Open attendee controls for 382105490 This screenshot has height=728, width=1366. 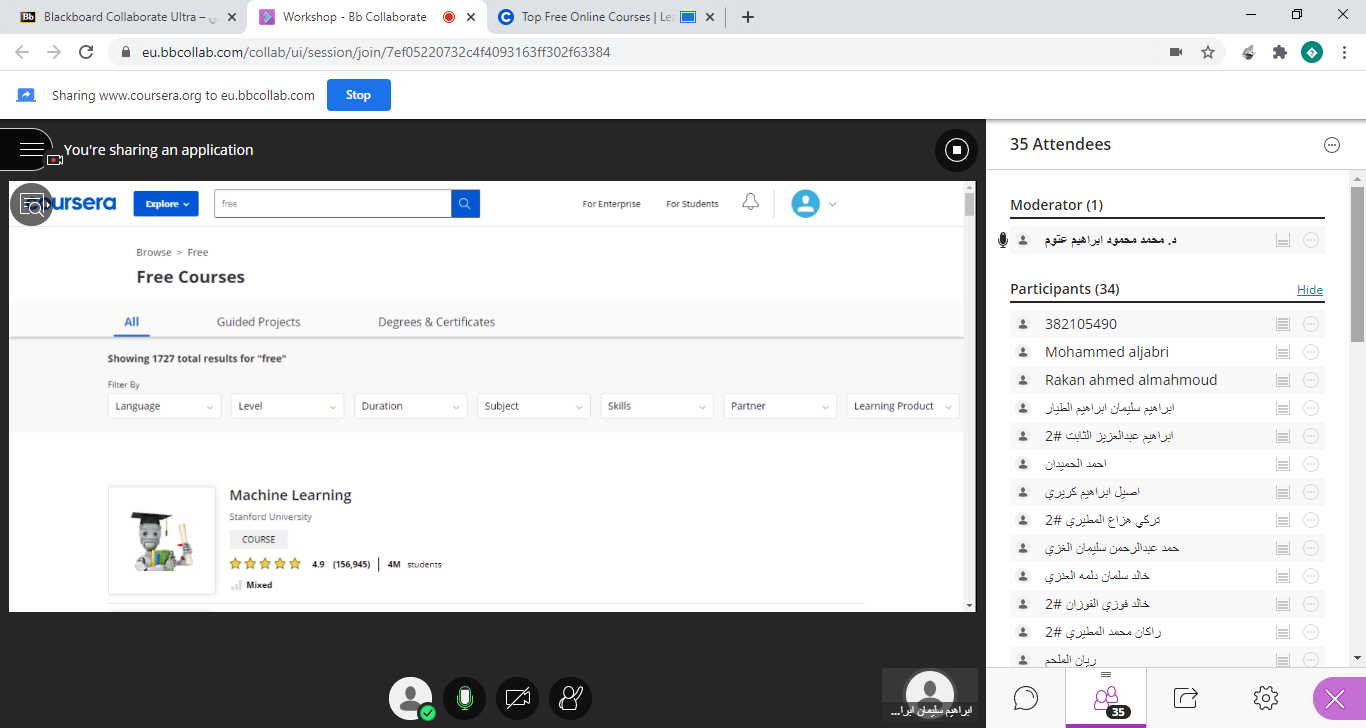pyautogui.click(x=1311, y=324)
